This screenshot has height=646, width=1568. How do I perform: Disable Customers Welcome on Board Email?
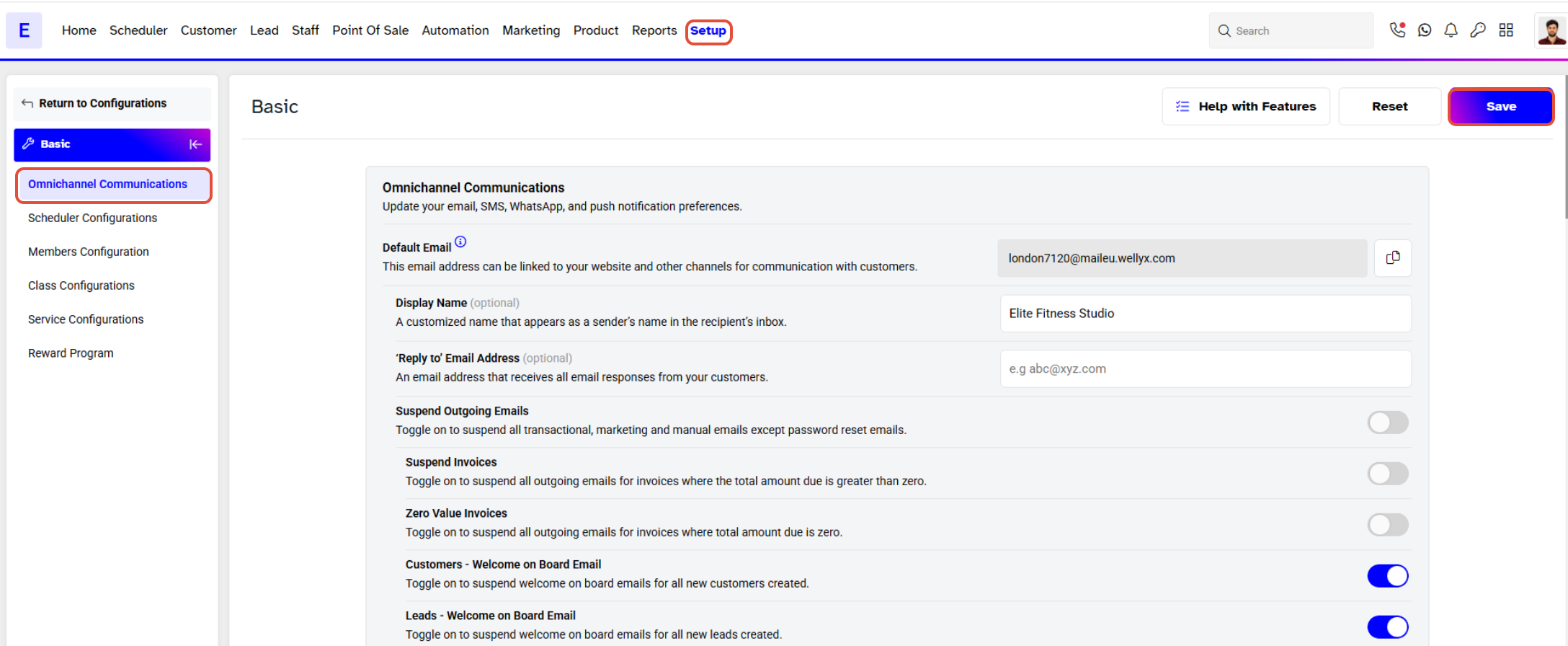pyautogui.click(x=1388, y=576)
